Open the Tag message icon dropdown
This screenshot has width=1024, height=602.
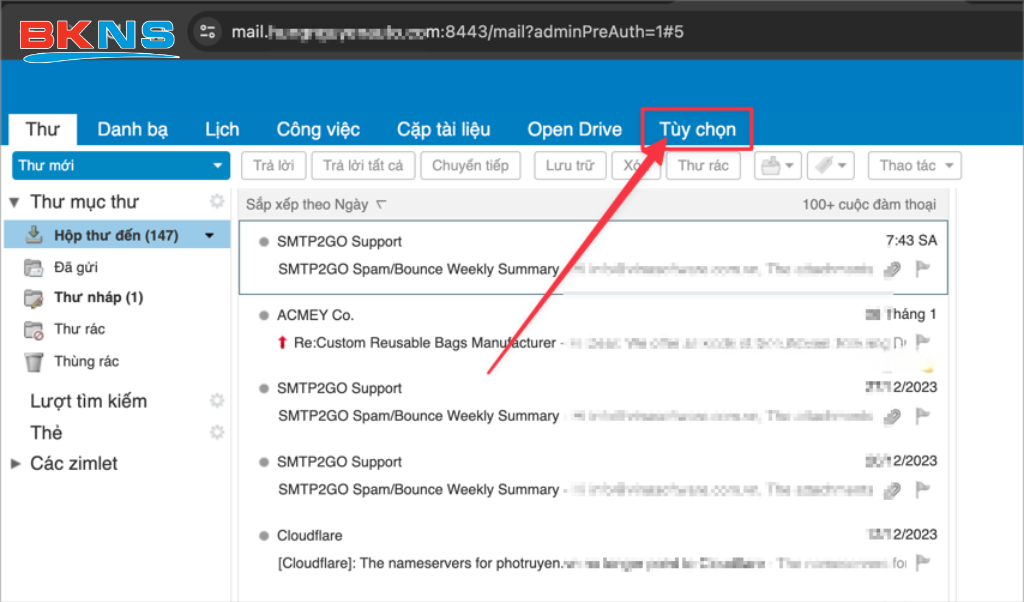click(829, 165)
